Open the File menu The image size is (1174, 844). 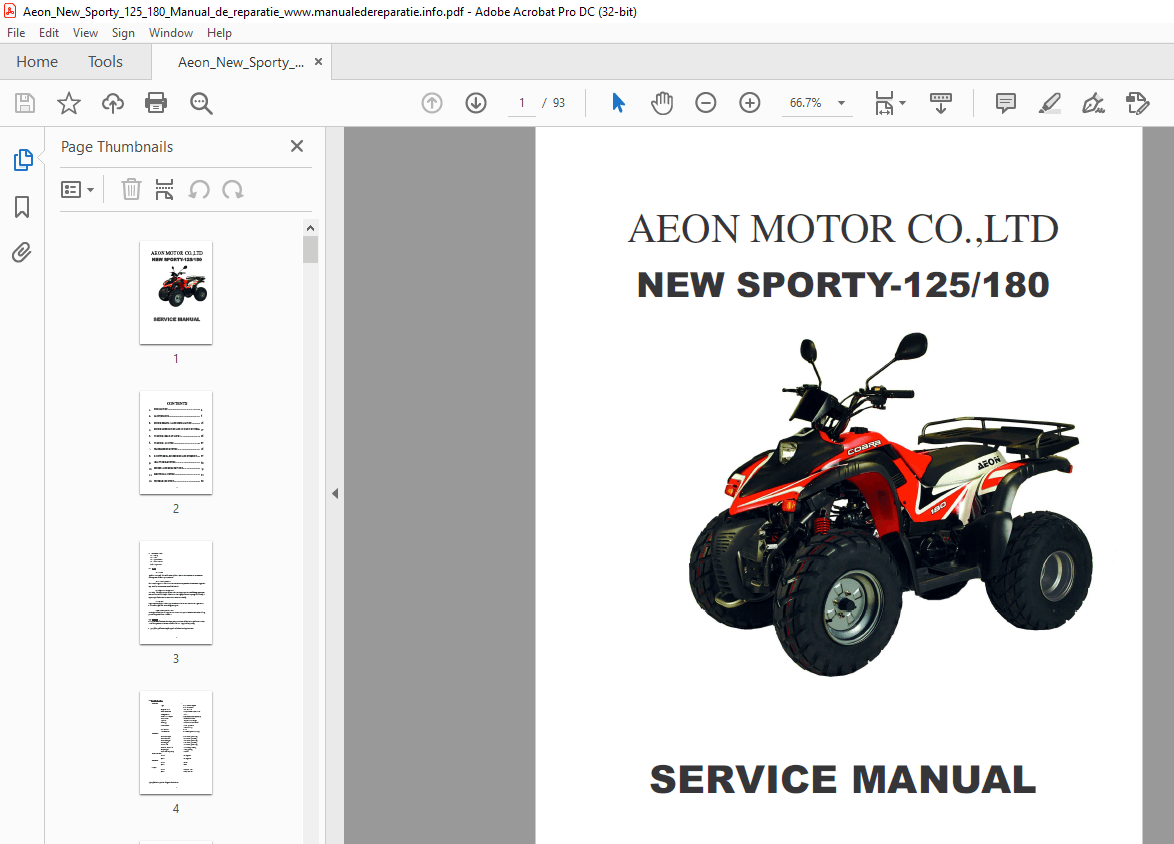point(16,33)
